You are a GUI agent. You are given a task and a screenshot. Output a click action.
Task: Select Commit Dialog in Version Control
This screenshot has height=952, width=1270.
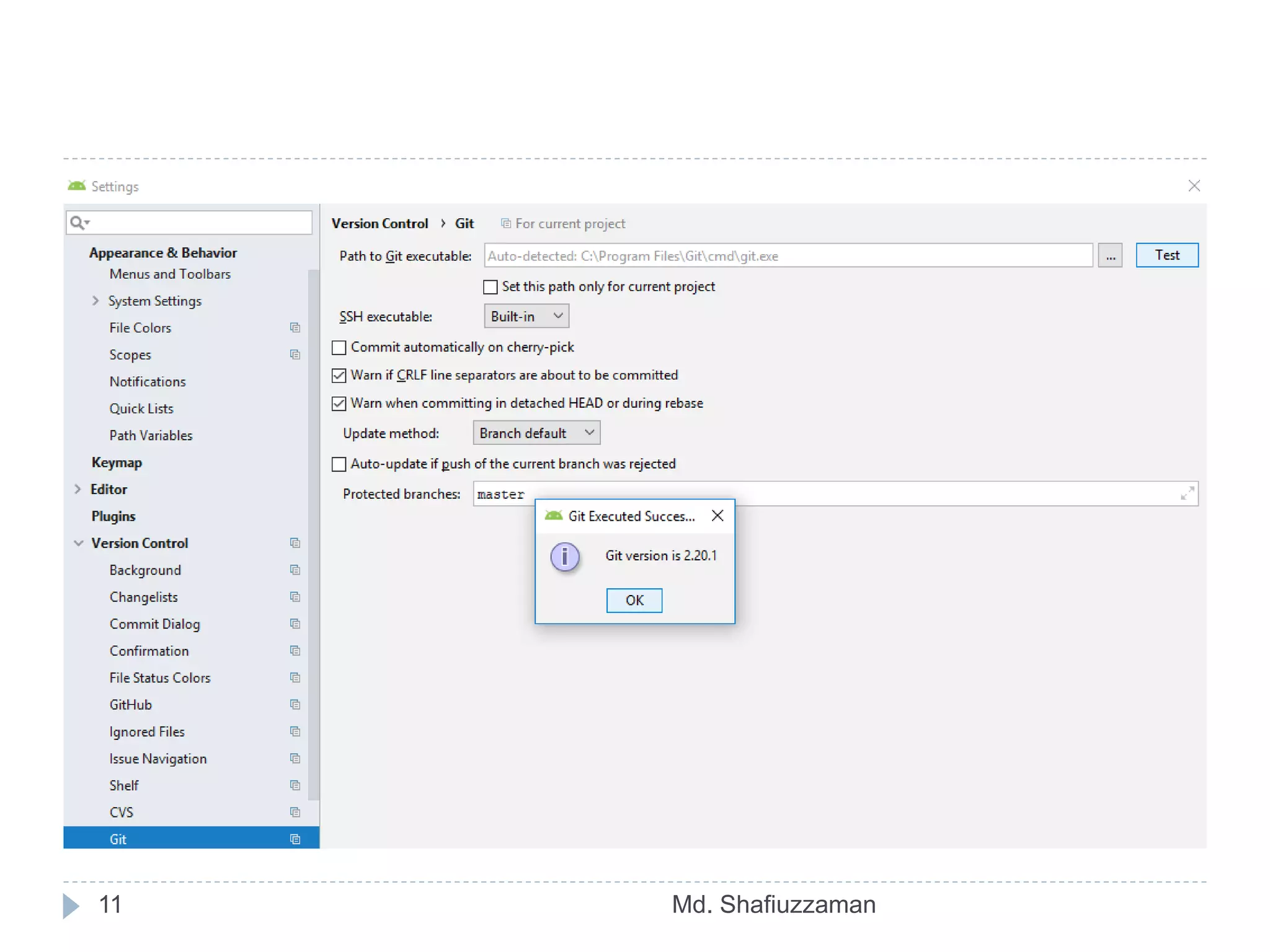pyautogui.click(x=154, y=624)
